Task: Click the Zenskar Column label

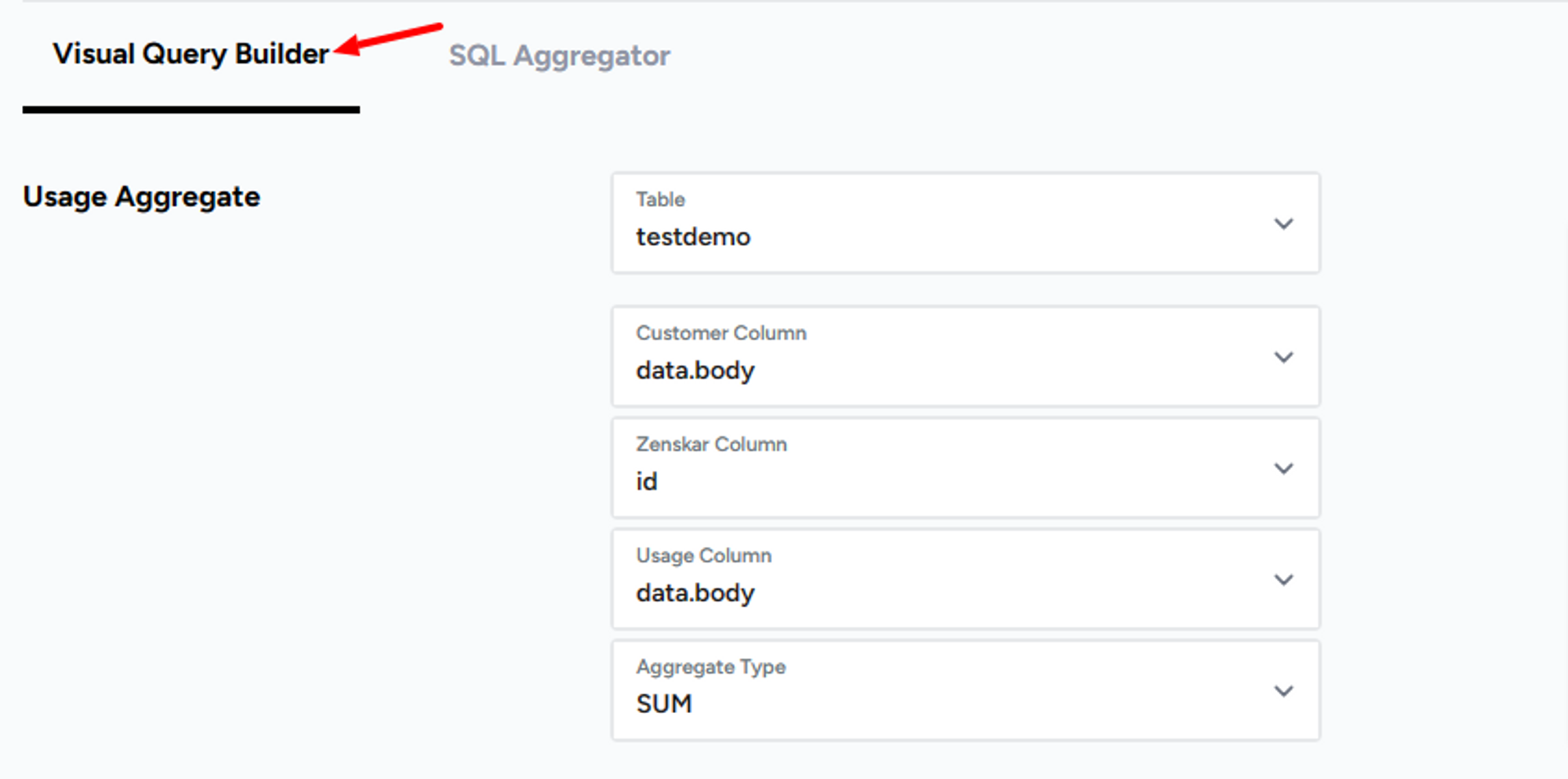Action: coord(711,444)
